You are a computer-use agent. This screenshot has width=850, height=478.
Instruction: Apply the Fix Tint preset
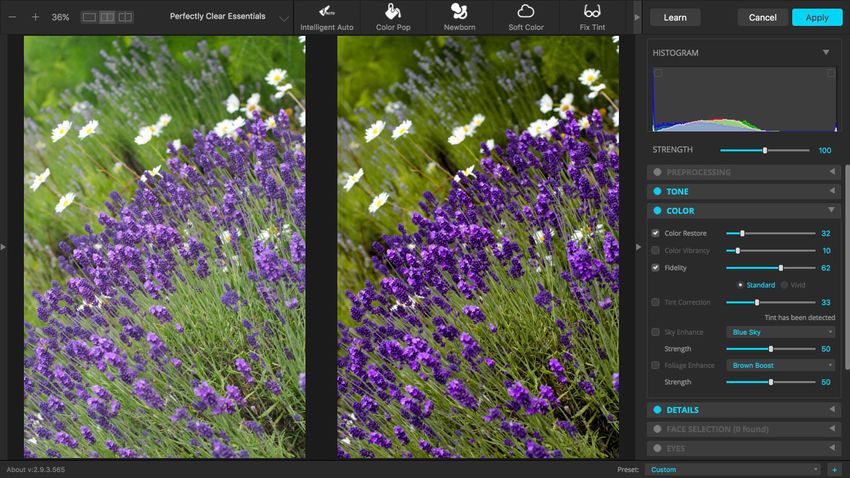click(592, 17)
